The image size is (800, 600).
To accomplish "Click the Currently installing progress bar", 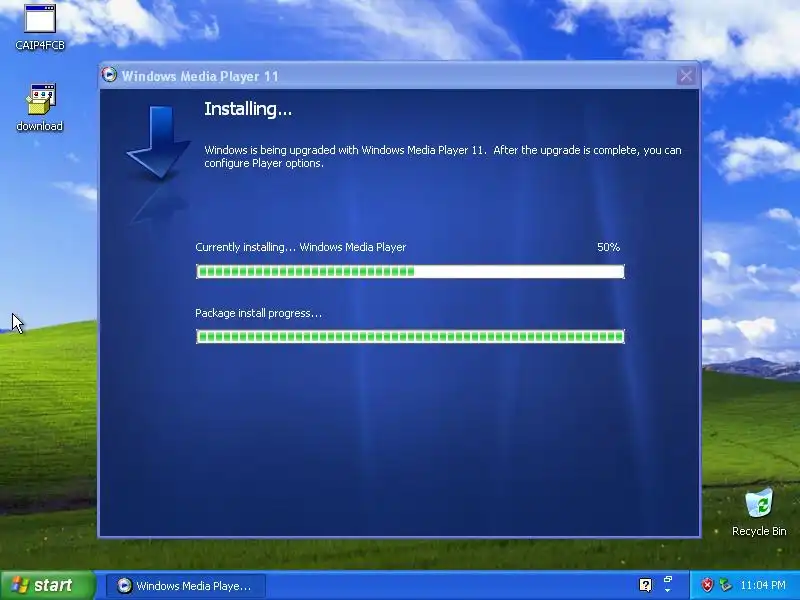I will point(410,271).
